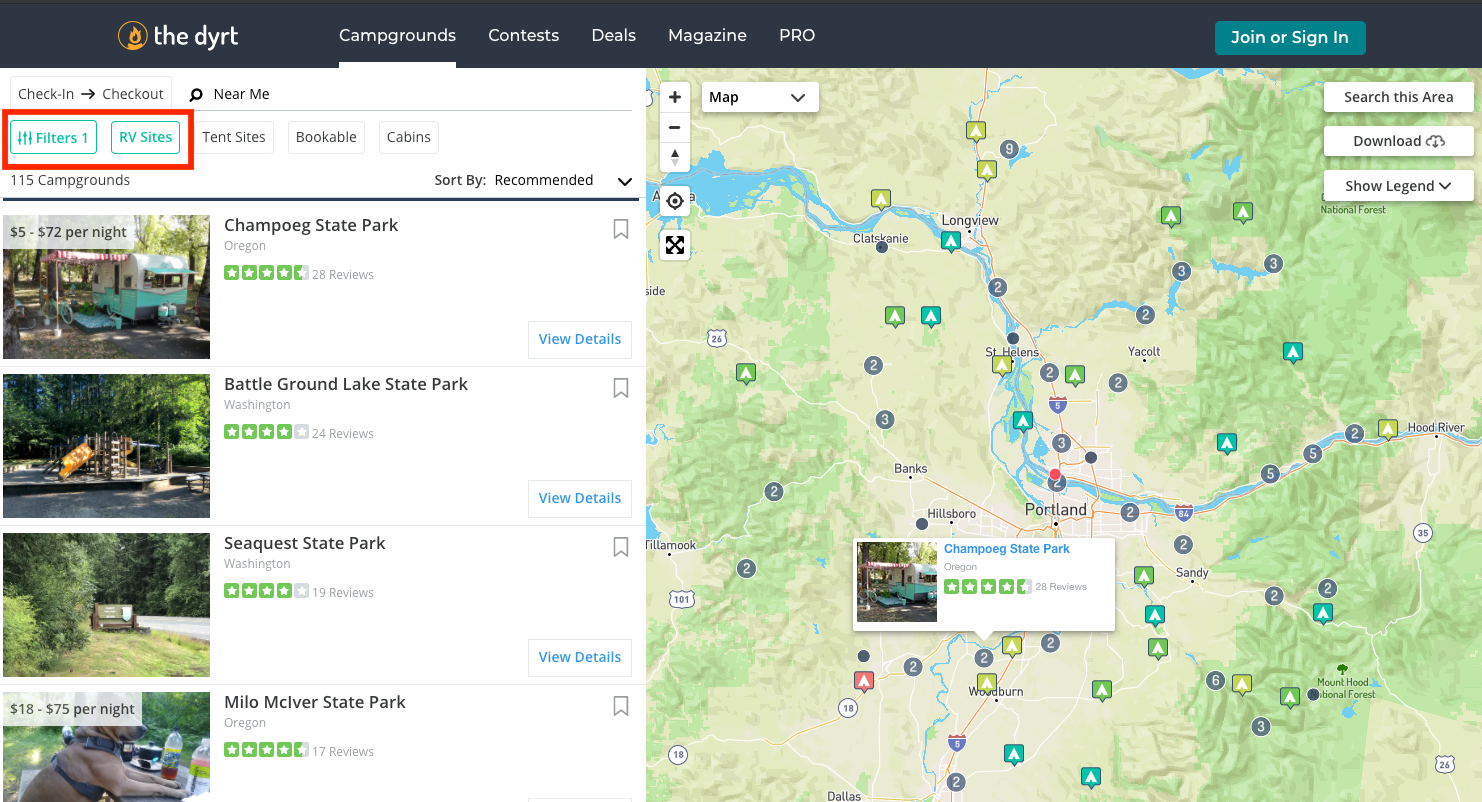Open Check-In Checkout date picker
1482x802 pixels.
point(91,94)
